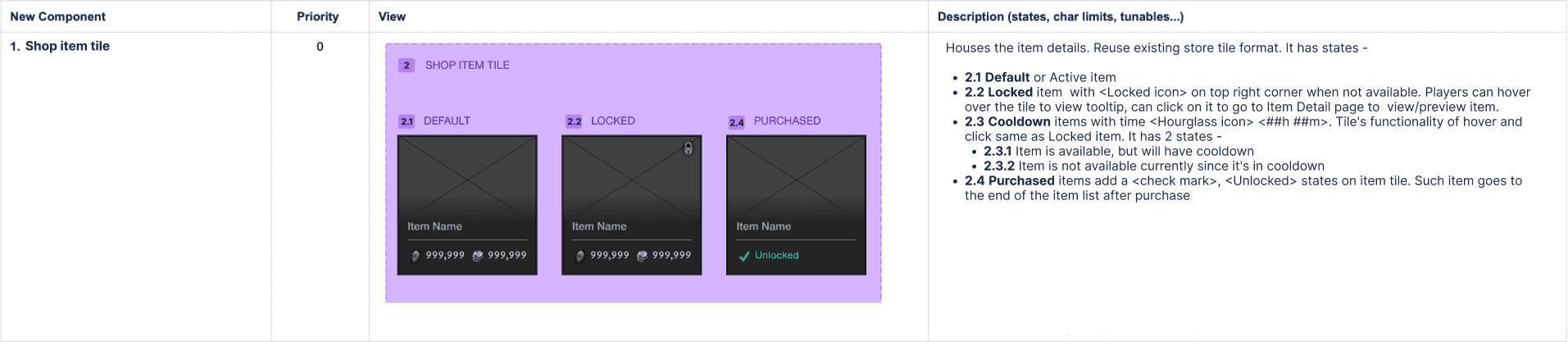This screenshot has width=1568, height=342.
Task: Click the New Component column header
Action: (x=57, y=16)
